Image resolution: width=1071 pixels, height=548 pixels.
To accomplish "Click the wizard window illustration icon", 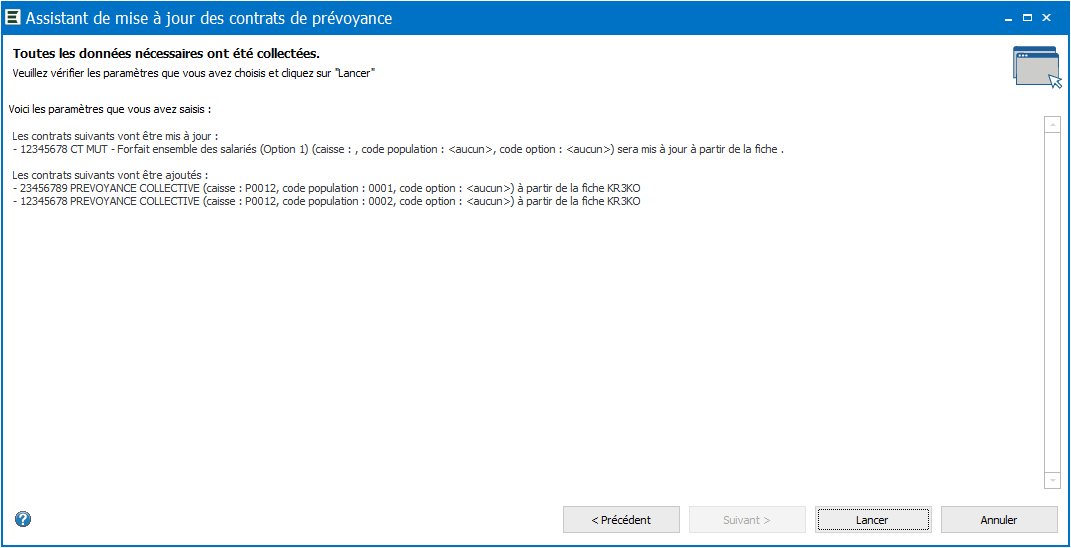I will (1038, 68).
